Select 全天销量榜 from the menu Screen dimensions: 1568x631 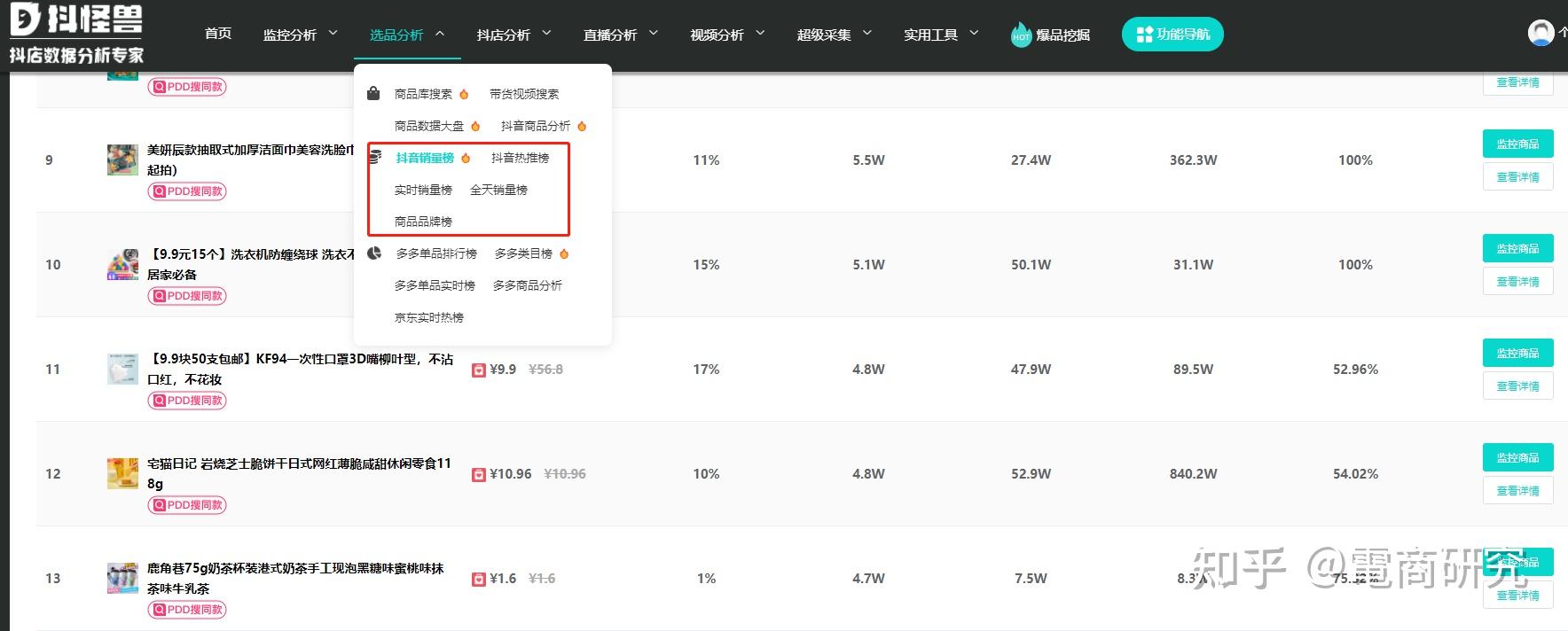[498, 190]
